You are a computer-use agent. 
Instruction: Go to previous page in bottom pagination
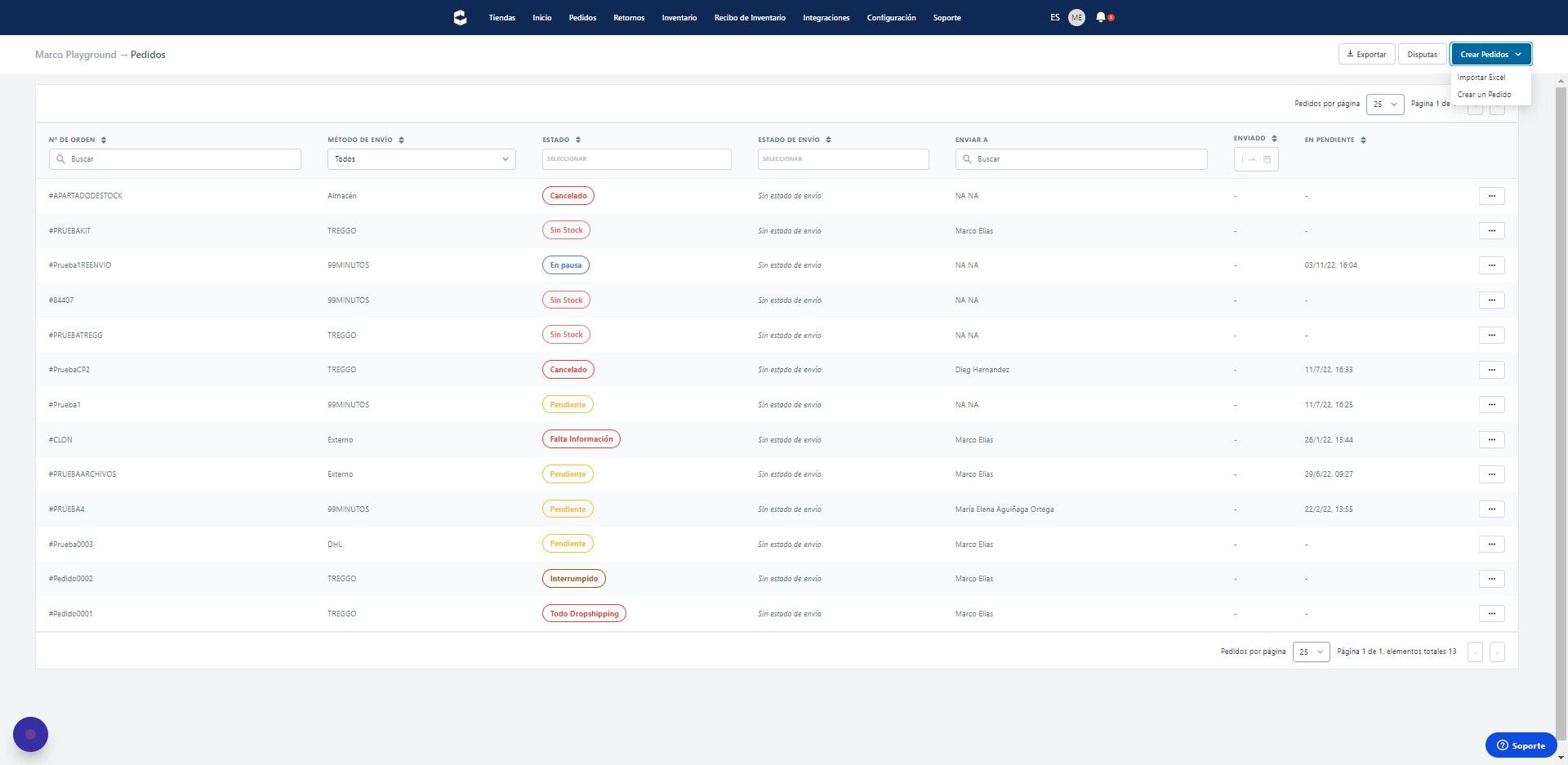pyautogui.click(x=1475, y=652)
